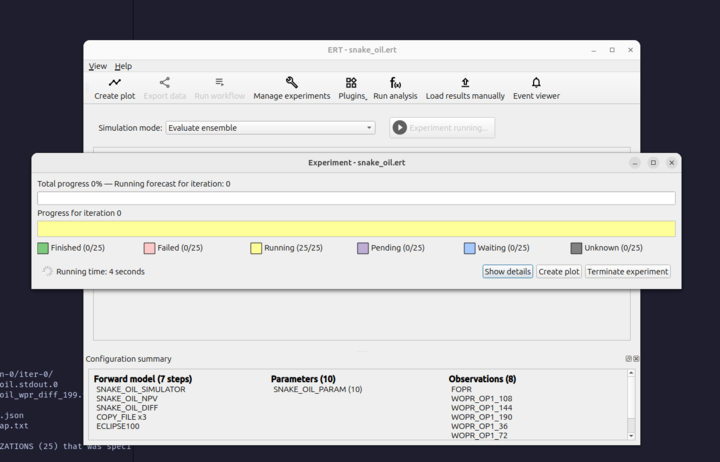
Task: Click the yellow iteration 0 progress bar
Action: [356, 229]
